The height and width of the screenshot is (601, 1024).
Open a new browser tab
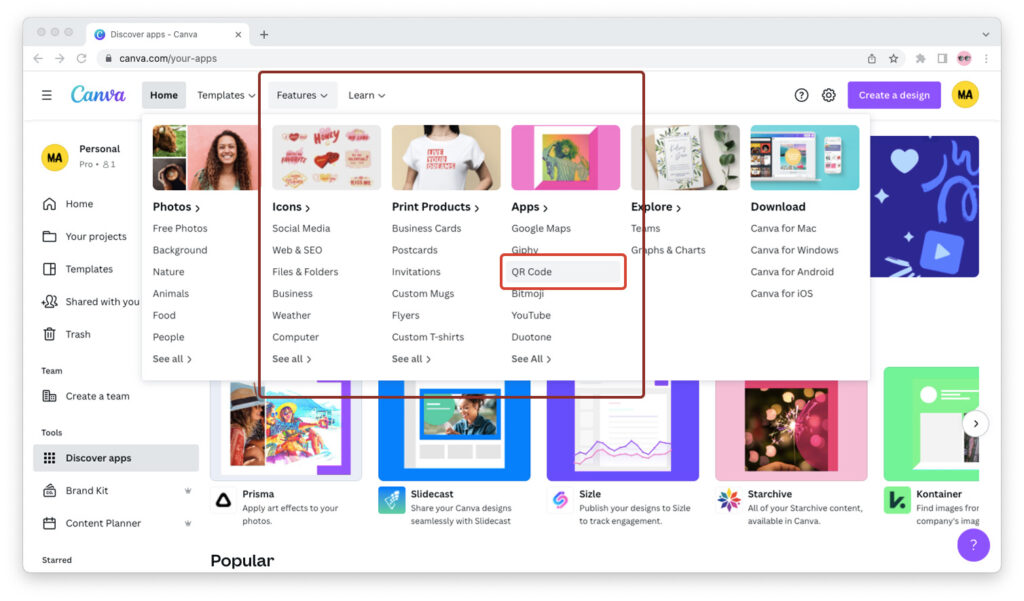click(x=264, y=35)
